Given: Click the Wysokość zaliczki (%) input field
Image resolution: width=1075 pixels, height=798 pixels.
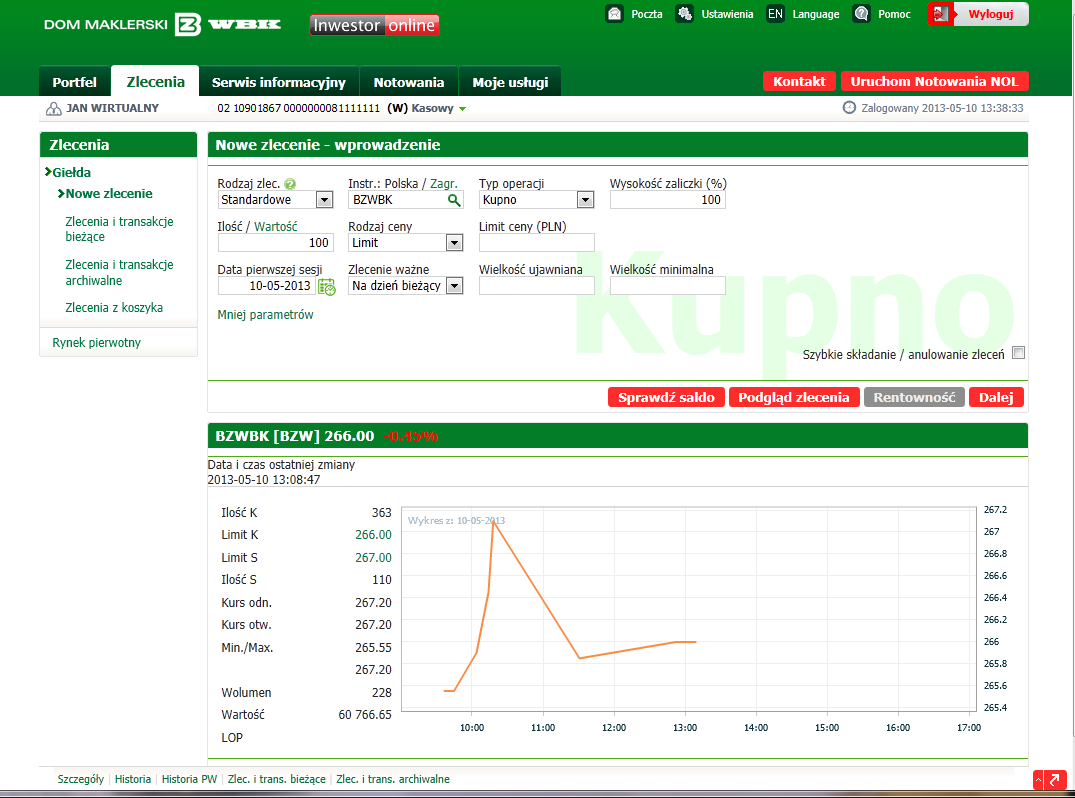Looking at the screenshot, I should point(668,200).
